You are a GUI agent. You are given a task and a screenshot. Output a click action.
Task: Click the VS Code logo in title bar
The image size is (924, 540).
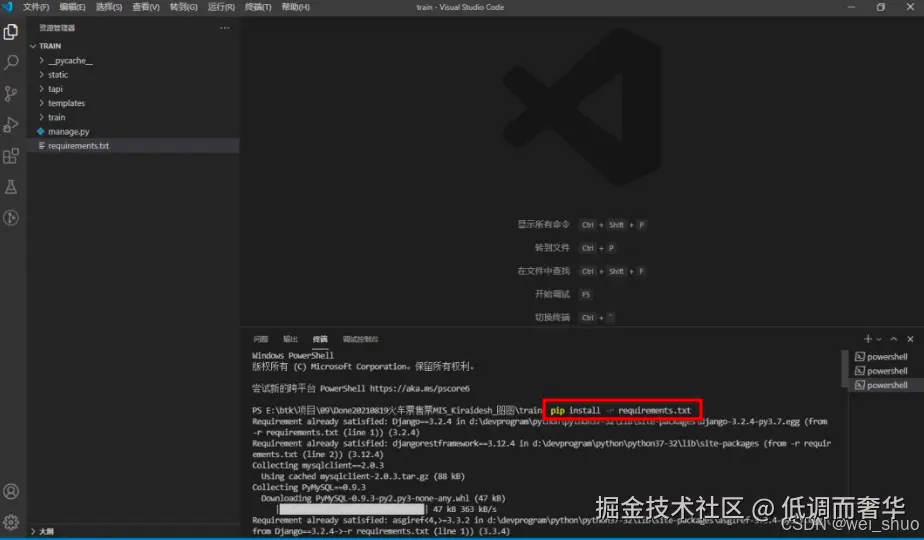click(x=8, y=6)
